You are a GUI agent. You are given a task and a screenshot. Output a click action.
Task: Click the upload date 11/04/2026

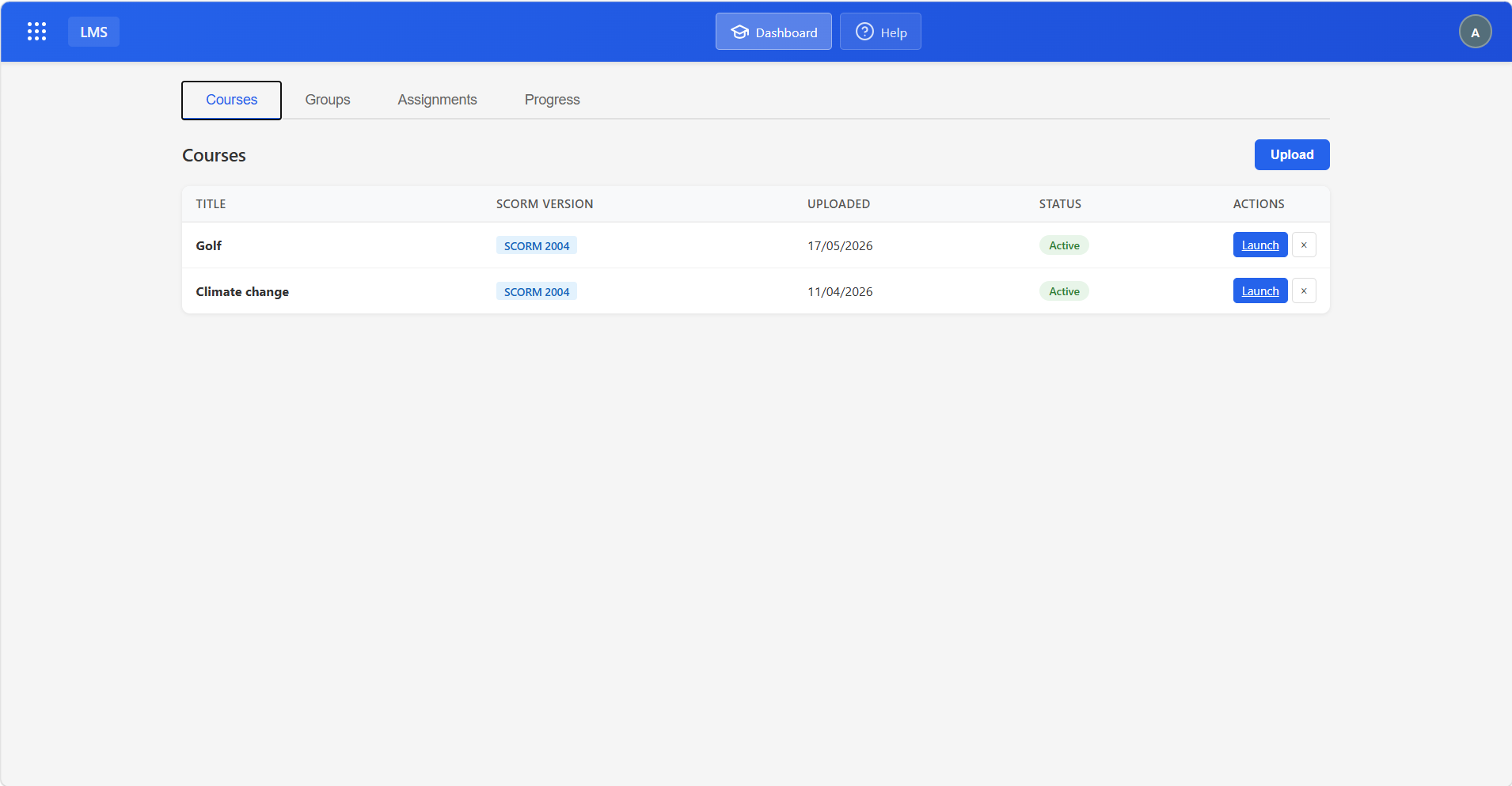[839, 291]
